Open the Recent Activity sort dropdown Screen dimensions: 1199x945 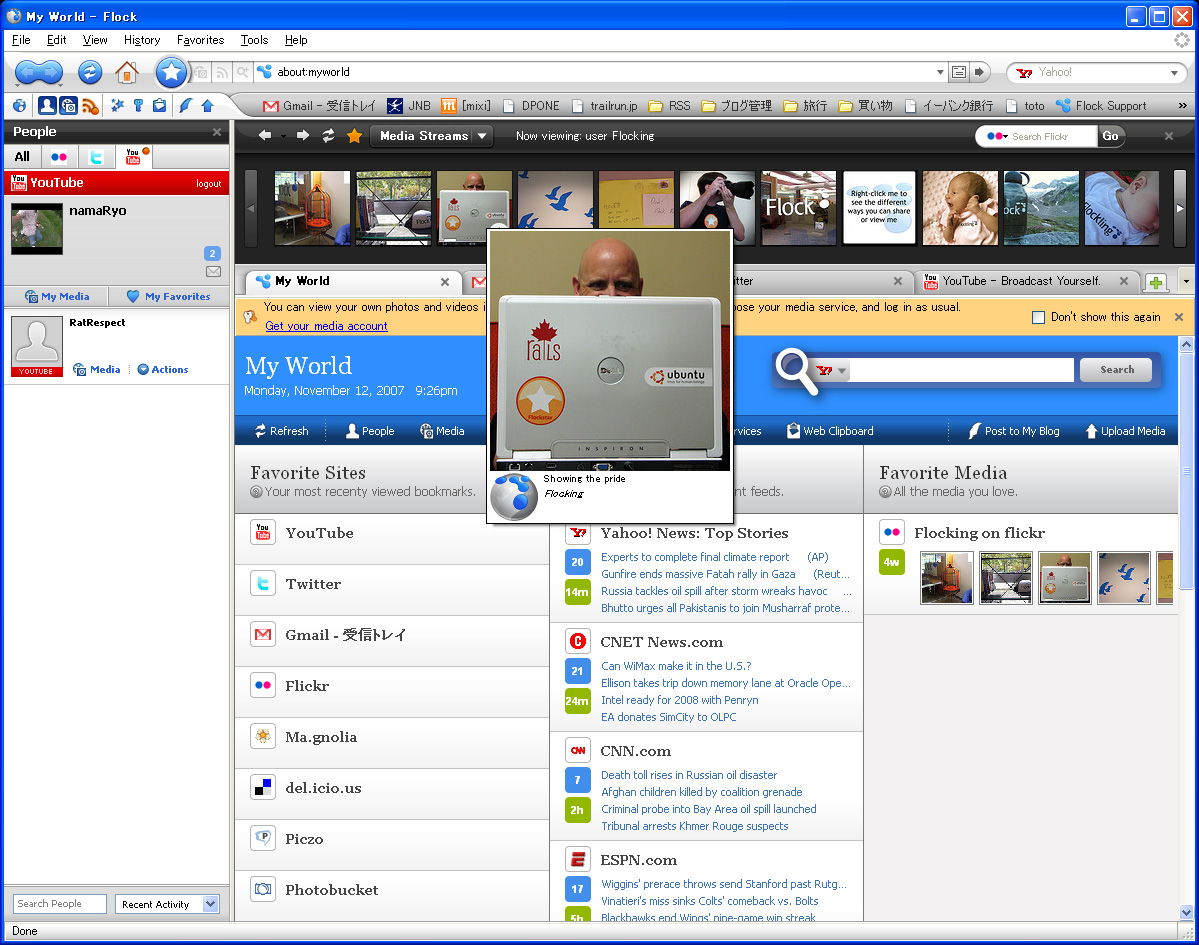166,904
